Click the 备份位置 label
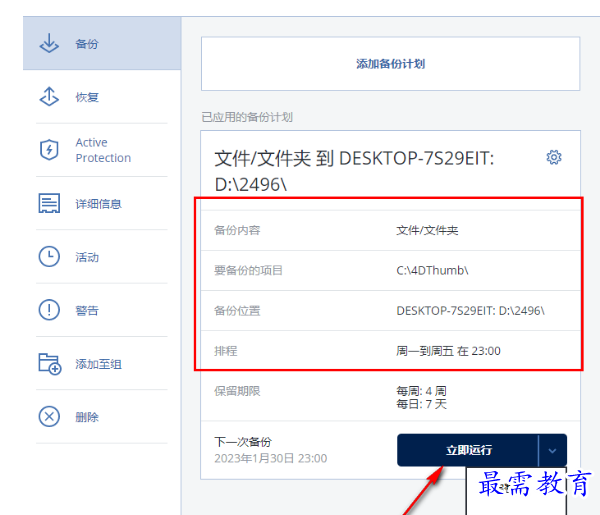The width and height of the screenshot is (600, 515). [237, 311]
